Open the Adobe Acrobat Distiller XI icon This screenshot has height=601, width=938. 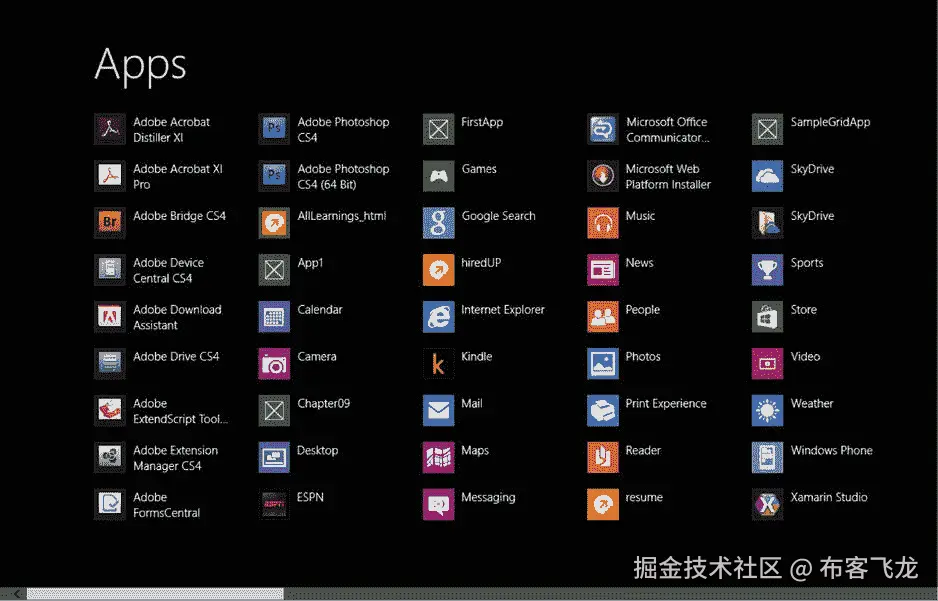tap(110, 129)
